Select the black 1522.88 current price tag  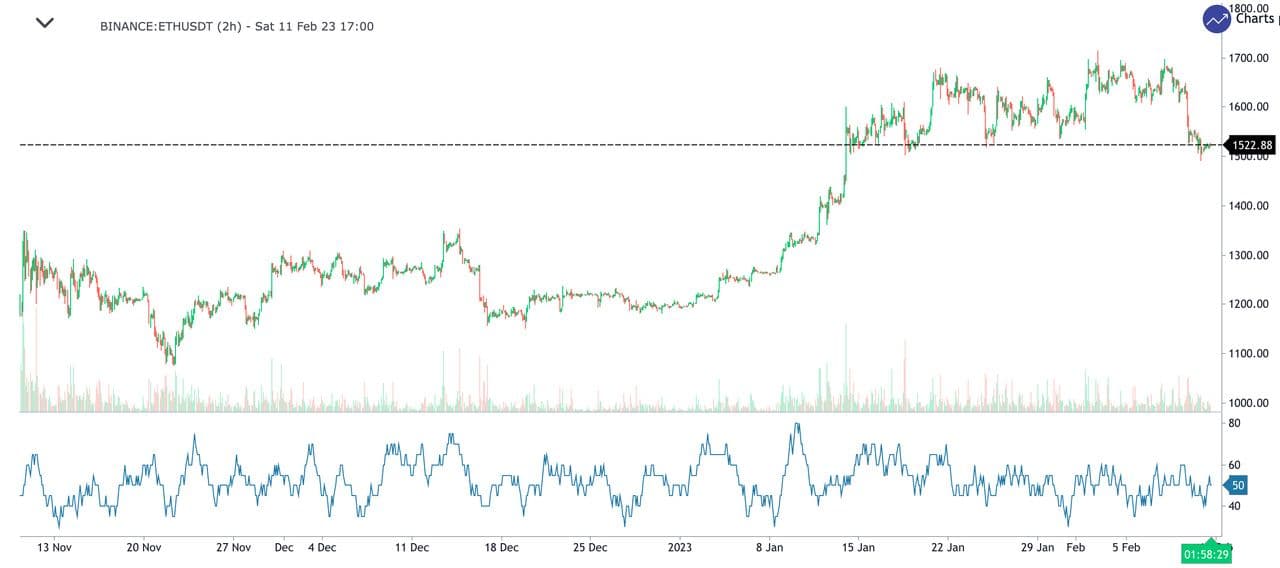[x=1251, y=145]
